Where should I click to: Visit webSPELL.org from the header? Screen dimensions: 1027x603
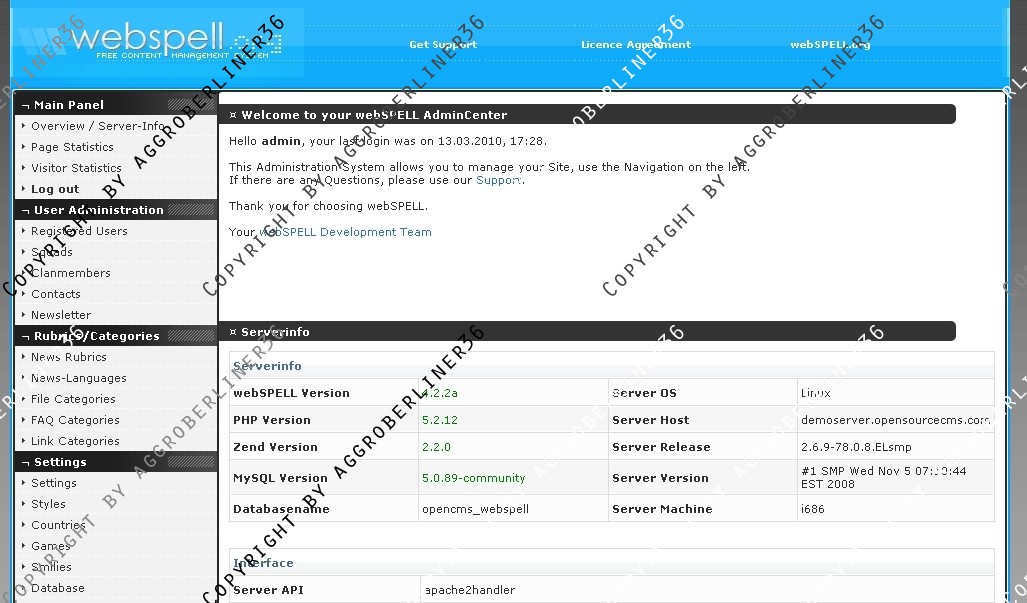[830, 45]
